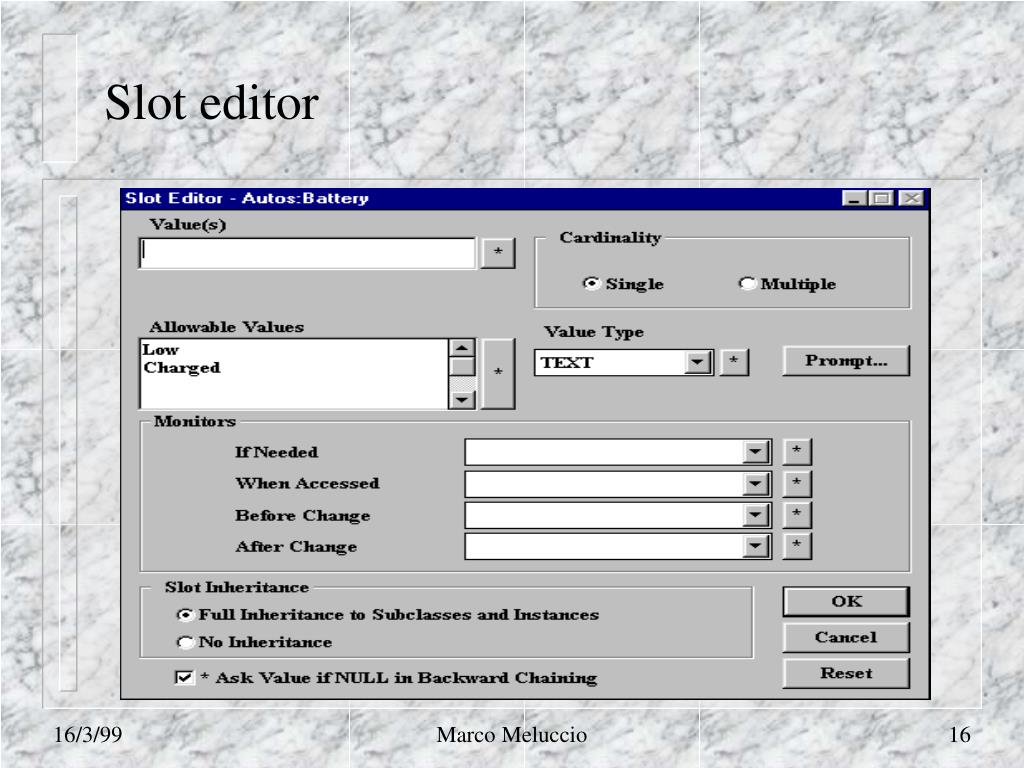Focus the Value(s) input field

pos(308,253)
